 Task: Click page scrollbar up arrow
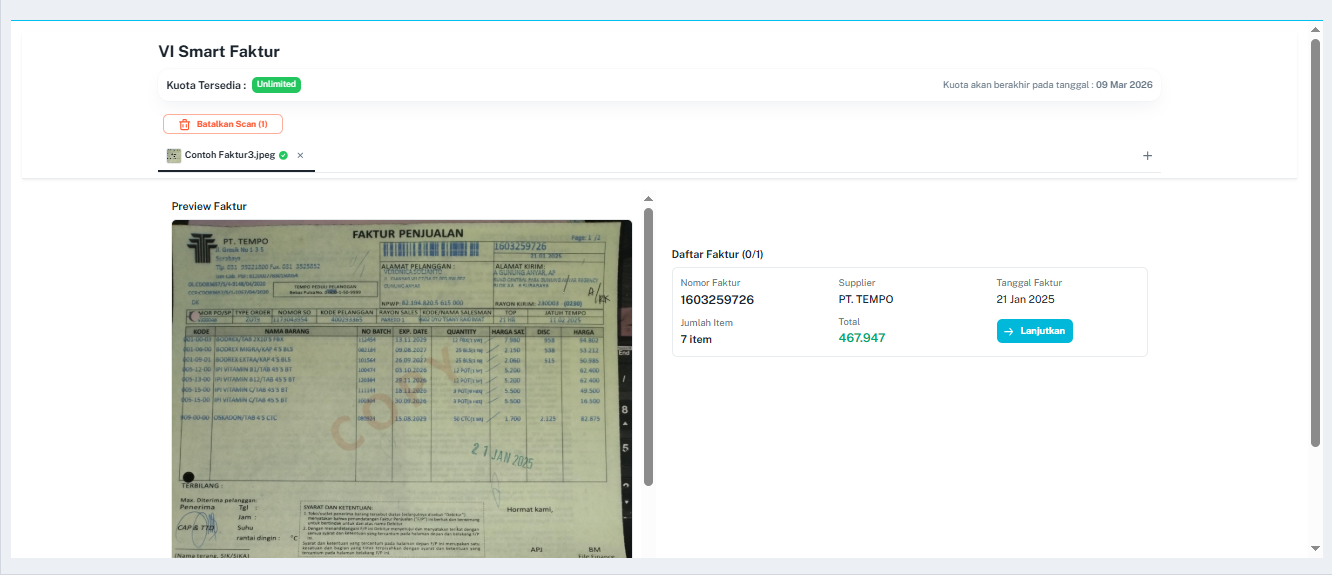[x=1315, y=30]
